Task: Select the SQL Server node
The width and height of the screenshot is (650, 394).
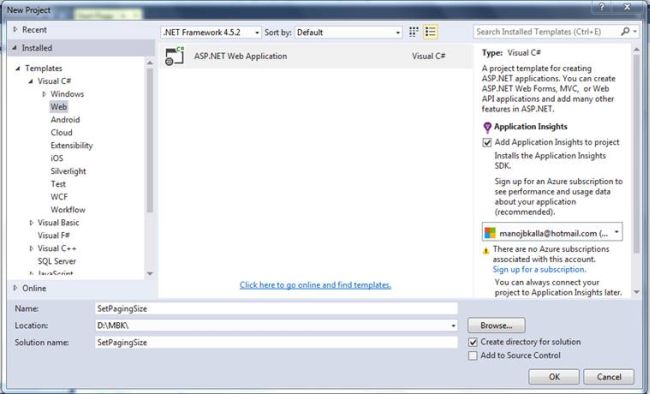Action: coord(57,261)
